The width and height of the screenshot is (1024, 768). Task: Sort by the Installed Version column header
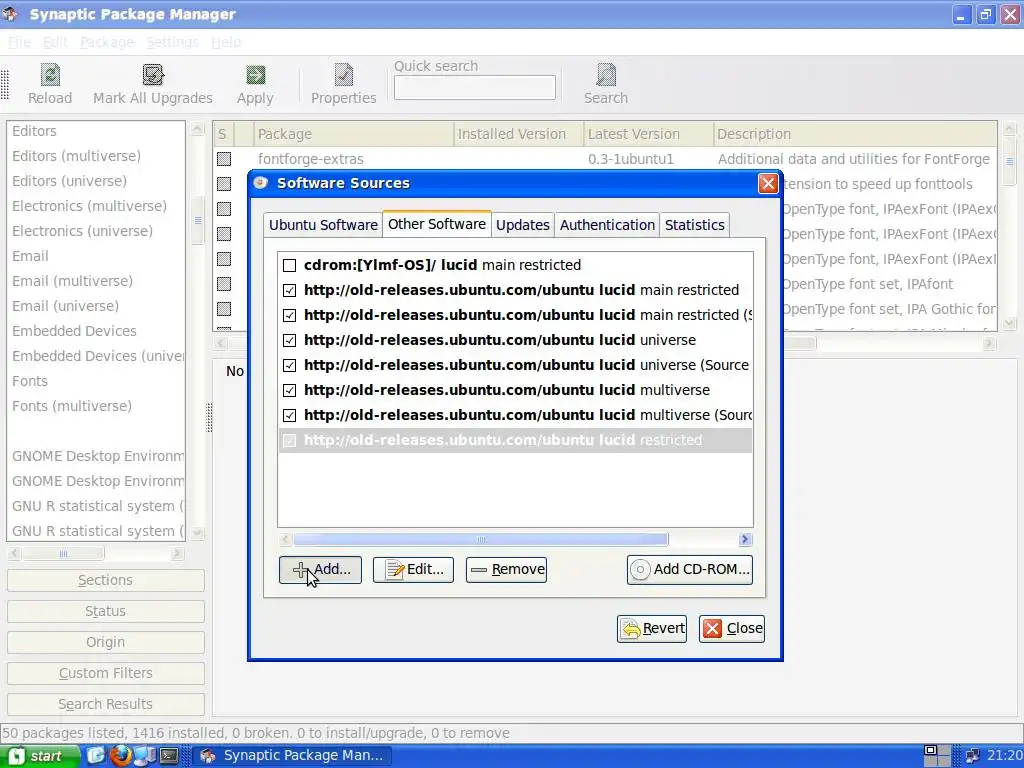[x=519, y=134]
